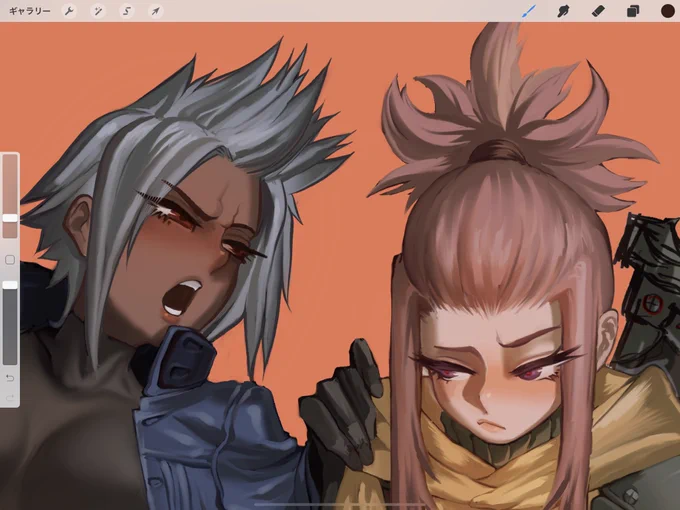Image resolution: width=680 pixels, height=510 pixels.
Task: Click the brush size slider handle
Action: point(10,218)
